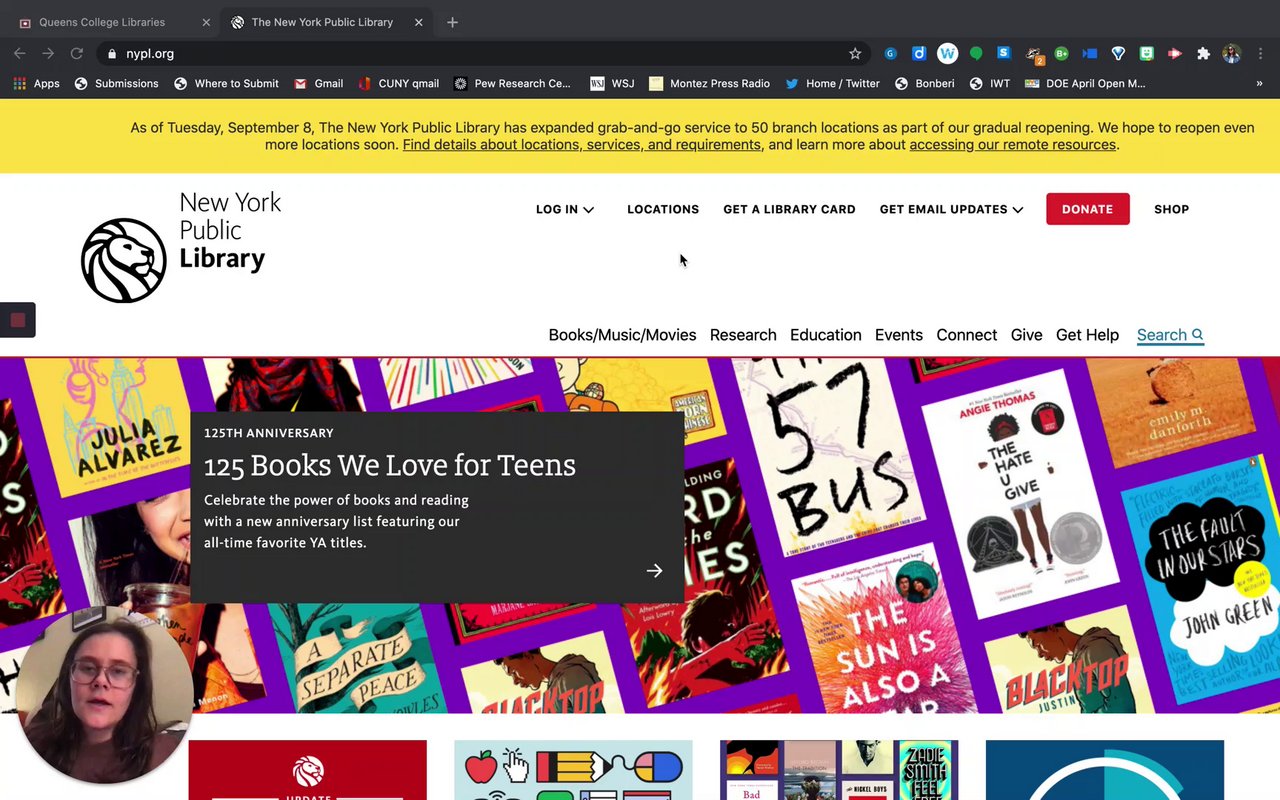Open a new tab with plus icon

tap(452, 22)
